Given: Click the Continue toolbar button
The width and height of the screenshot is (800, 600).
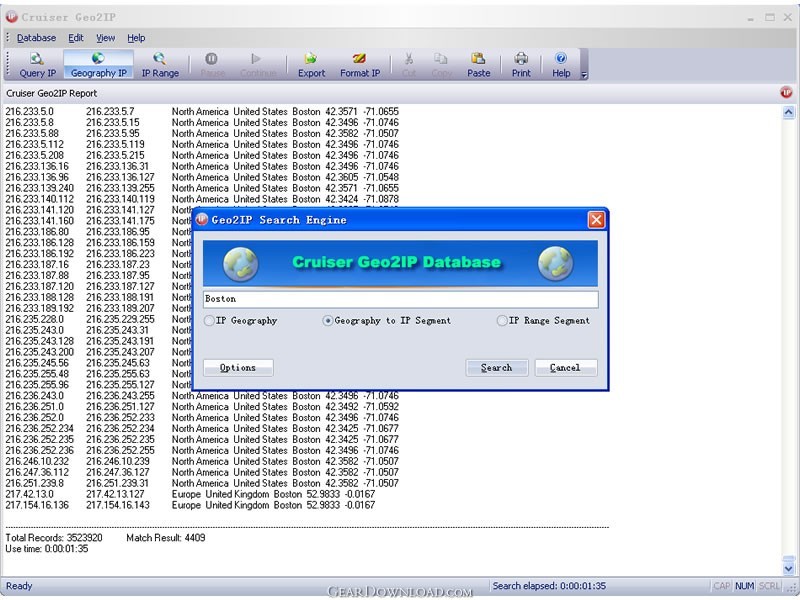Looking at the screenshot, I should click(258, 65).
